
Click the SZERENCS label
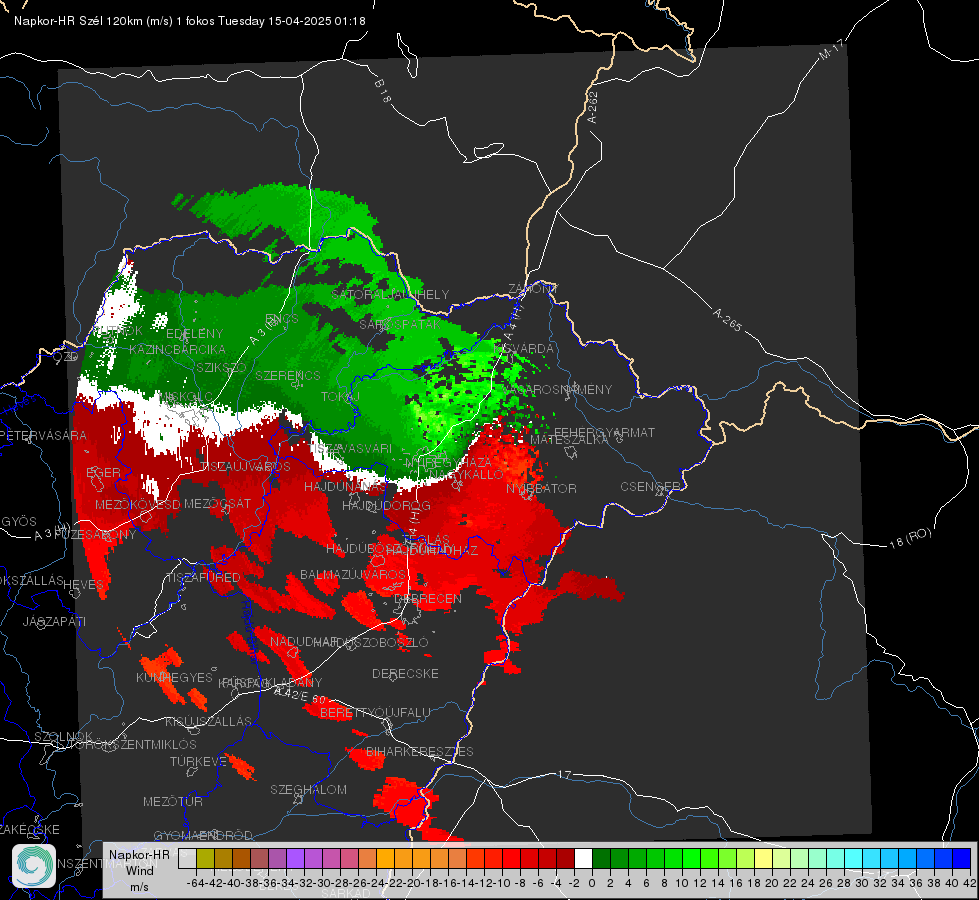[288, 375]
